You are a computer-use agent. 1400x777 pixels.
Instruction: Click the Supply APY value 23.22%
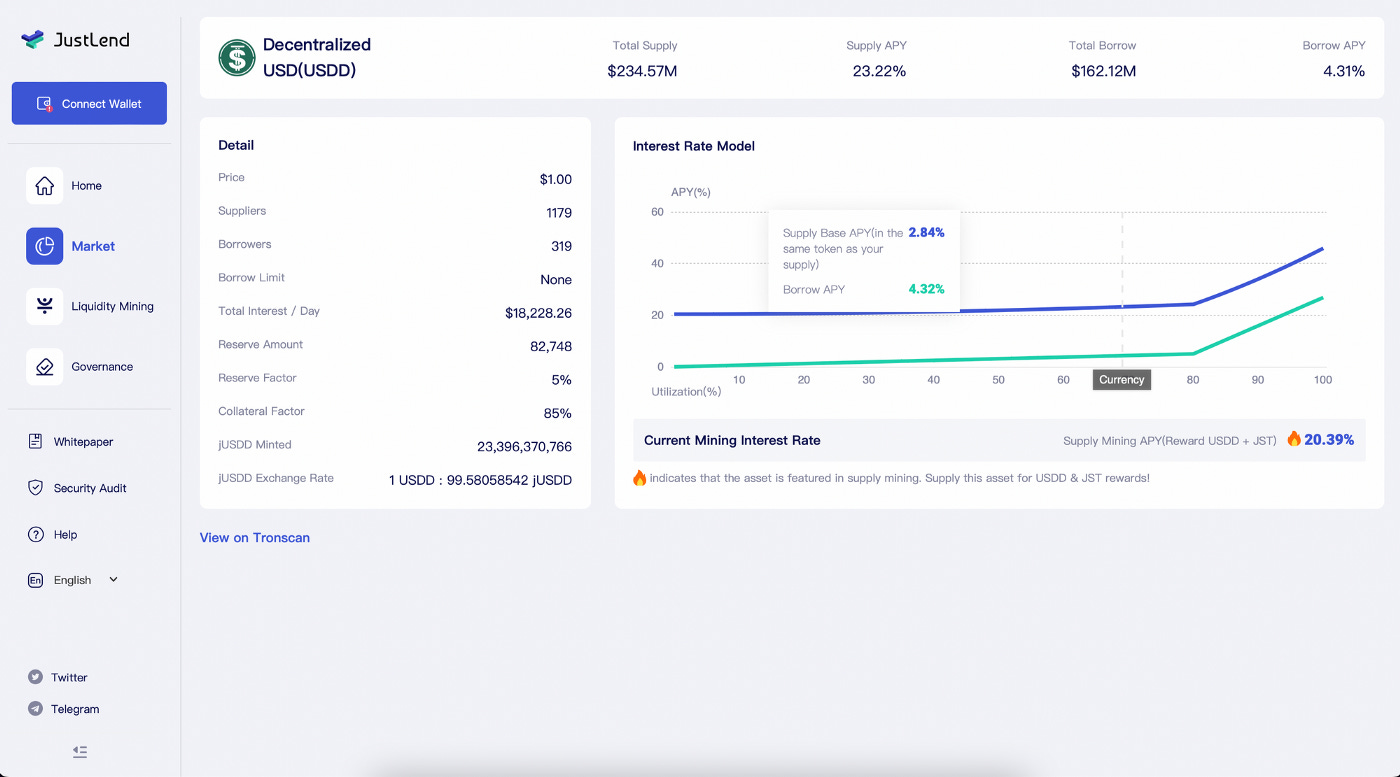[879, 71]
